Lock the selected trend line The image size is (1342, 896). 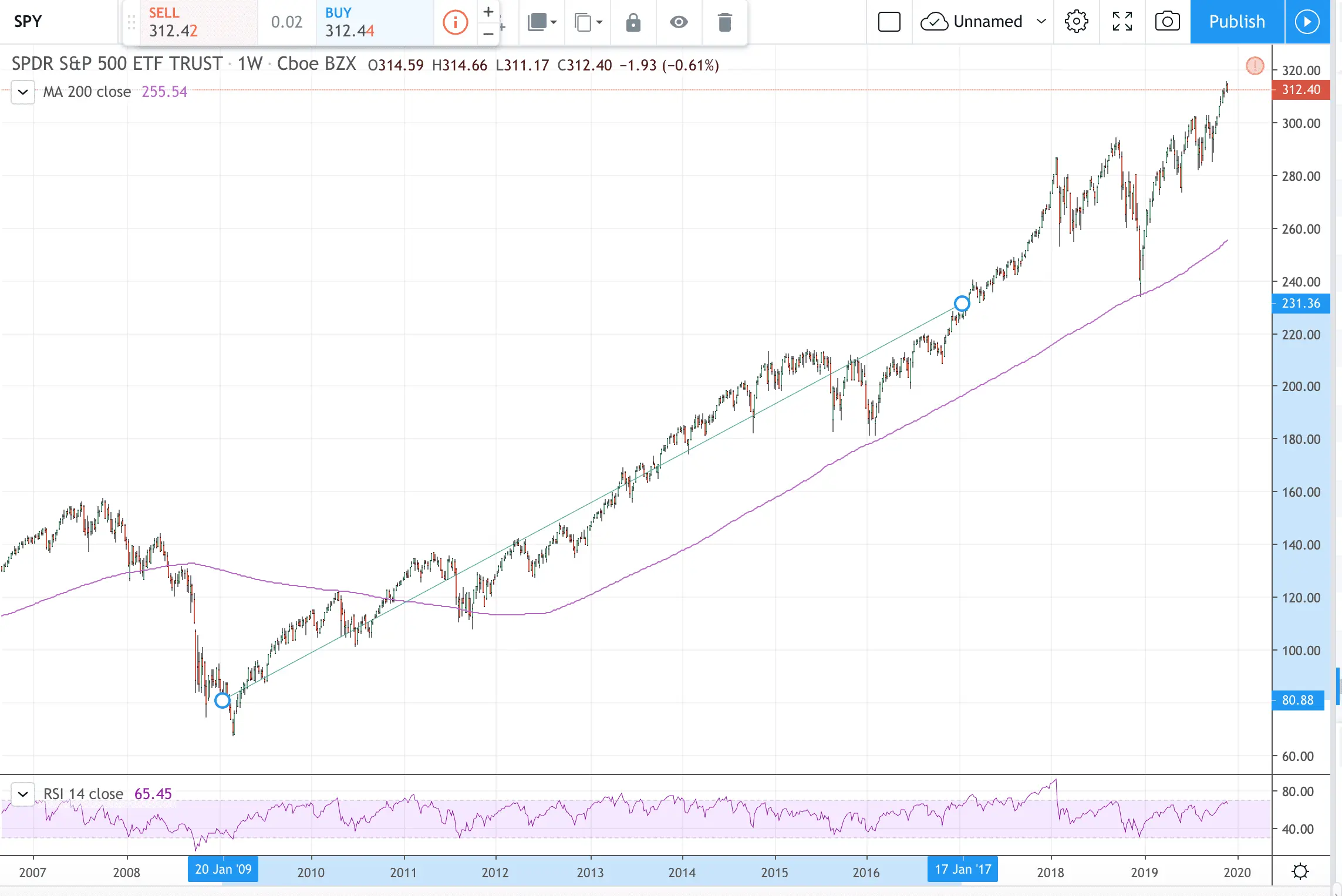tap(633, 22)
